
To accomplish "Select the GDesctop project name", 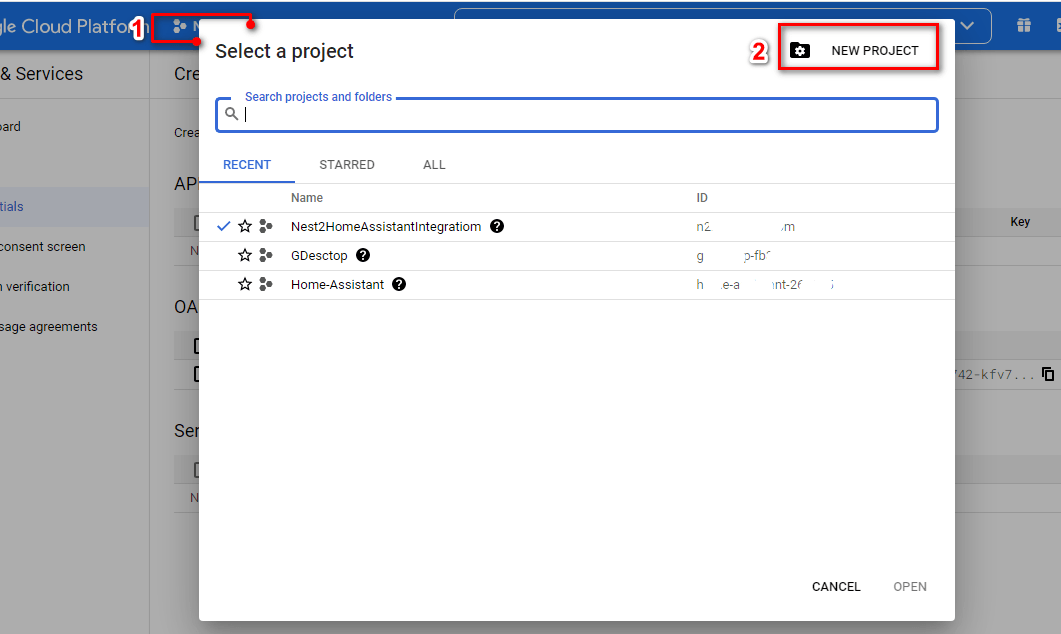I will click(319, 256).
